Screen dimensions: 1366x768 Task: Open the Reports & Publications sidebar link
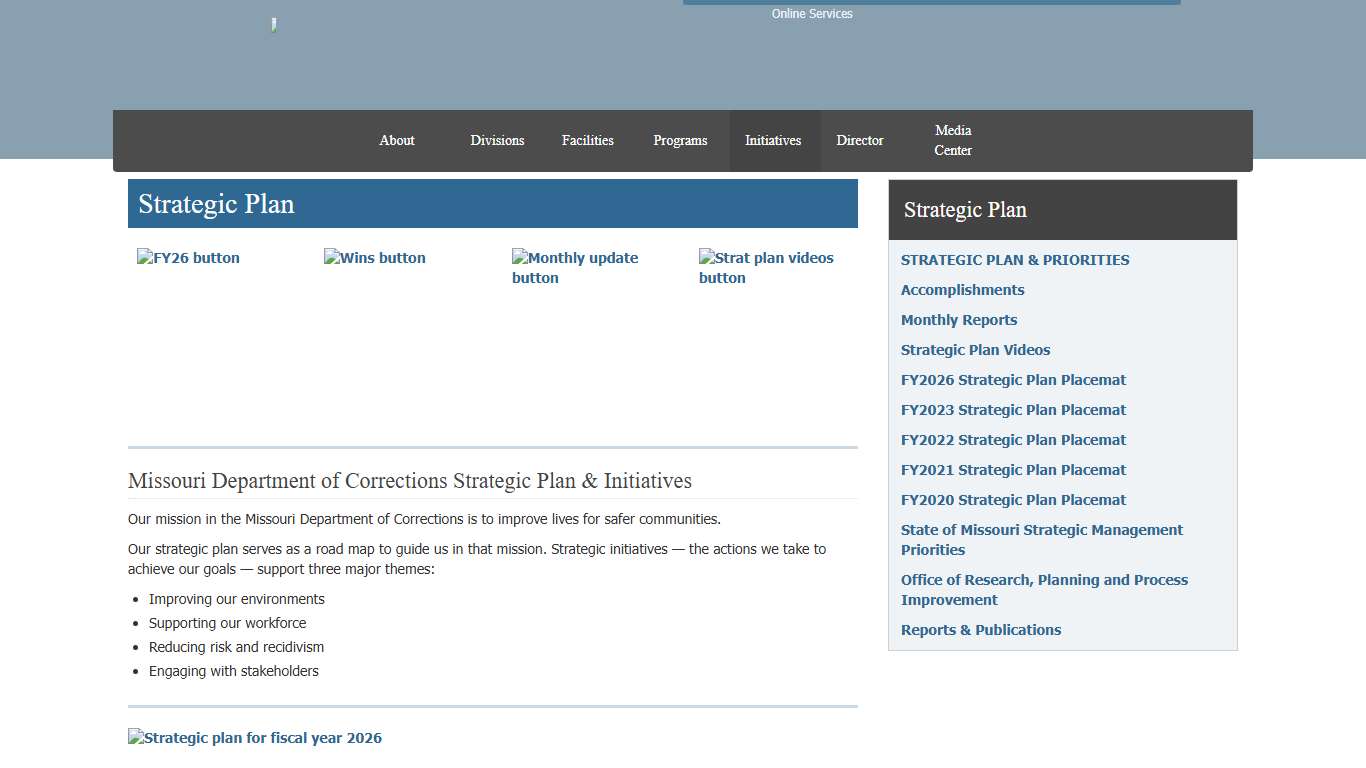coord(980,629)
